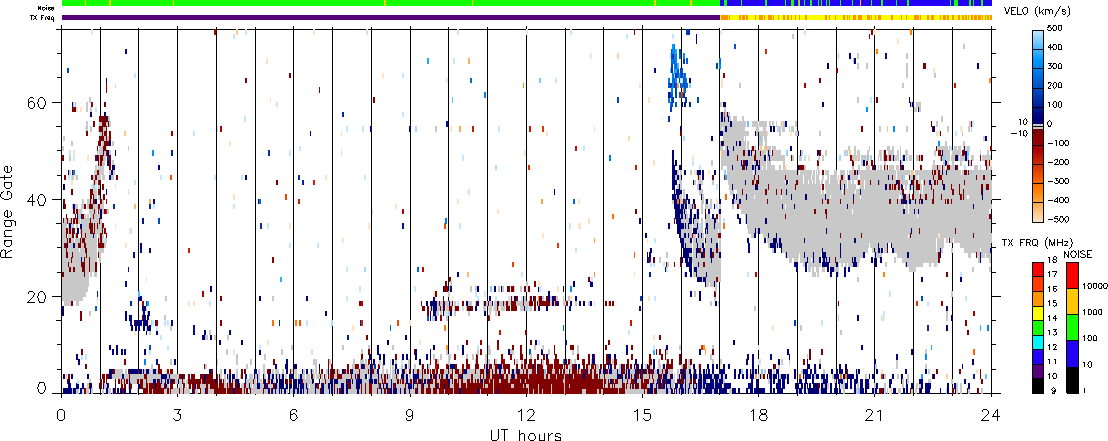The width and height of the screenshot is (1108, 441).
Task: Click the bright blue echo cluster near gate 65
Action: (677, 76)
